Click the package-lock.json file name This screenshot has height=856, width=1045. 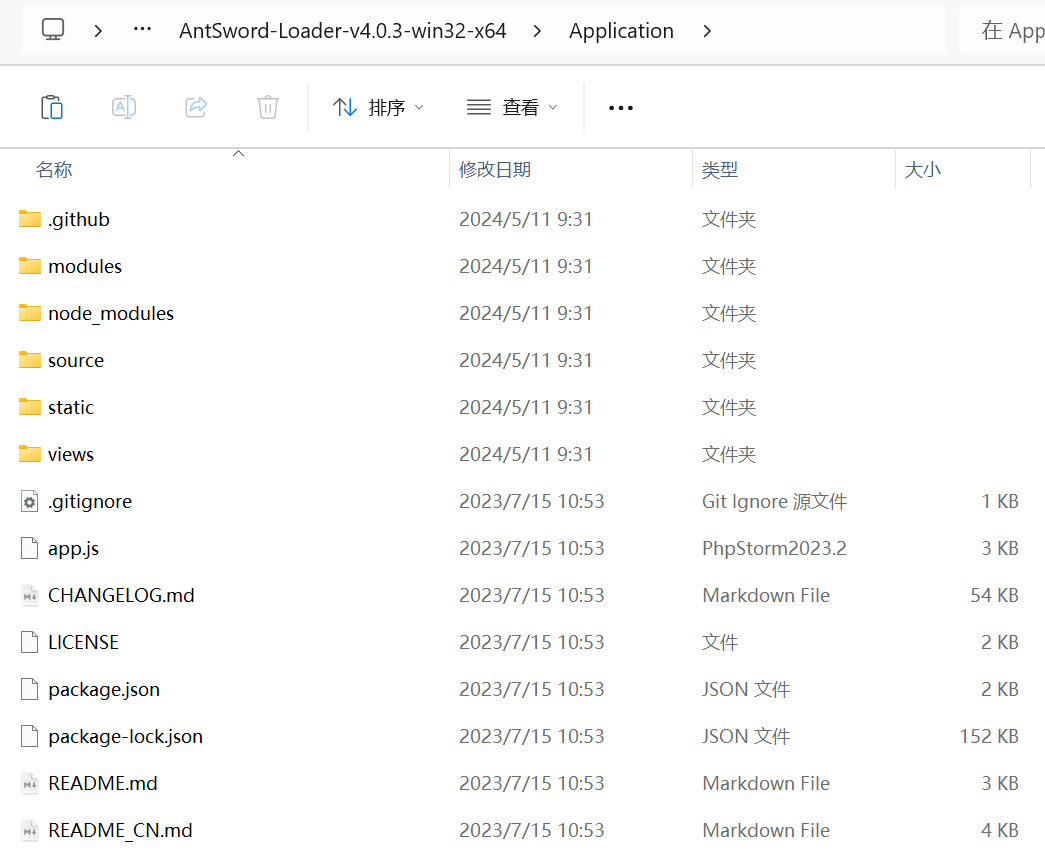[x=125, y=737]
